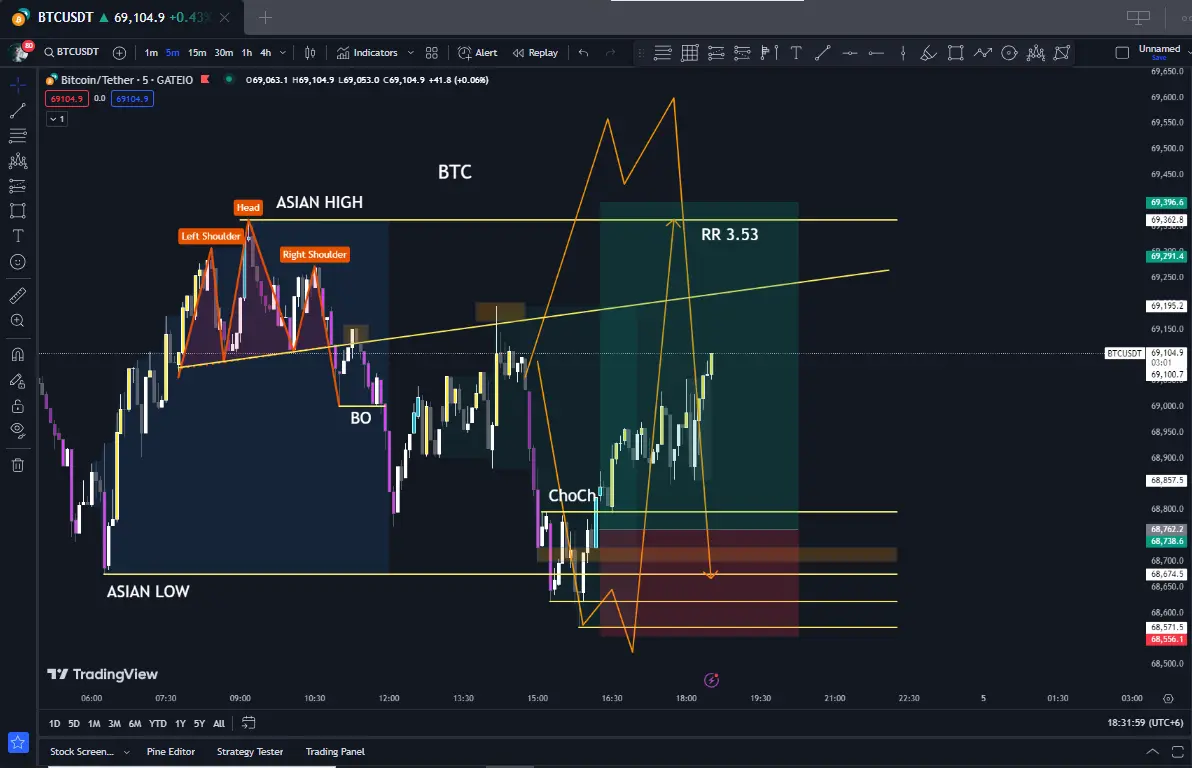Click the redo arrow
The image size is (1192, 768).
coord(610,52)
